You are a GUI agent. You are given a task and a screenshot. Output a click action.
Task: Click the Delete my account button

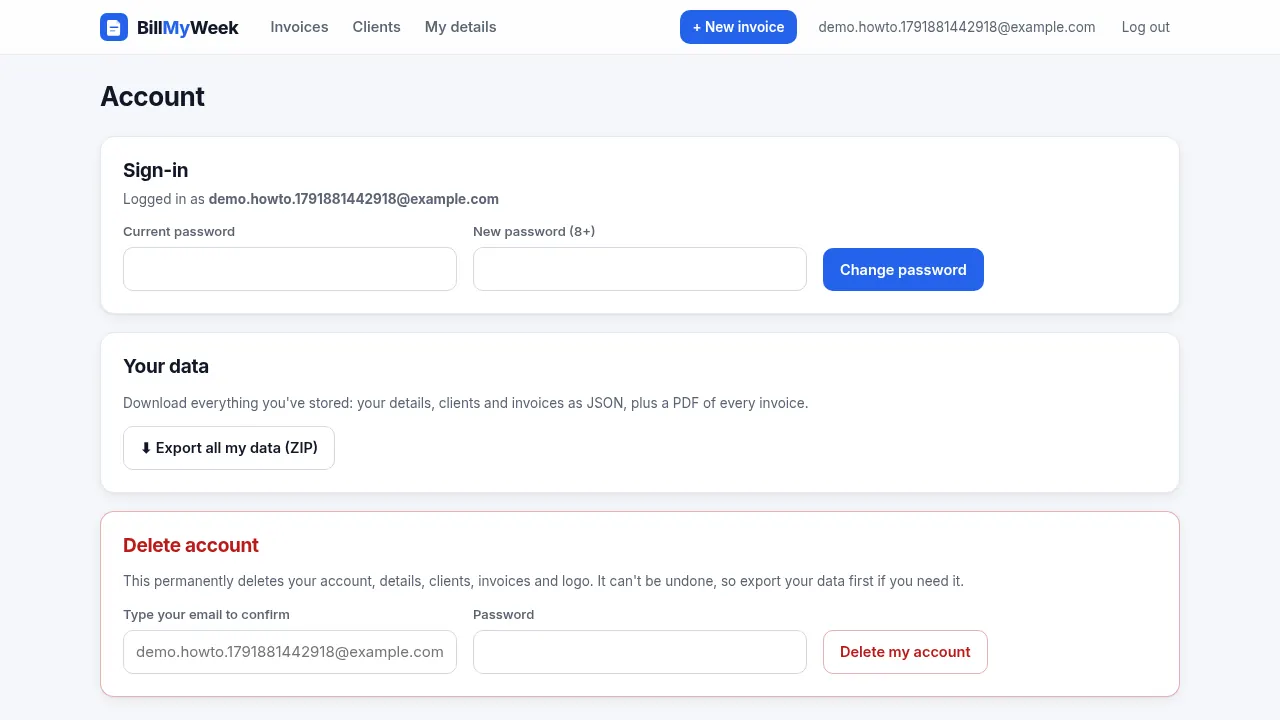coord(905,652)
